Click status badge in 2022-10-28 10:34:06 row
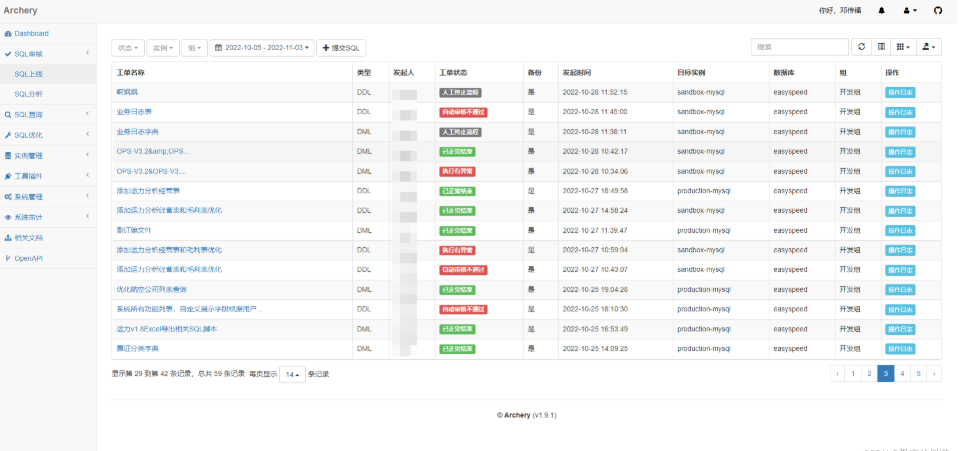 click(457, 171)
